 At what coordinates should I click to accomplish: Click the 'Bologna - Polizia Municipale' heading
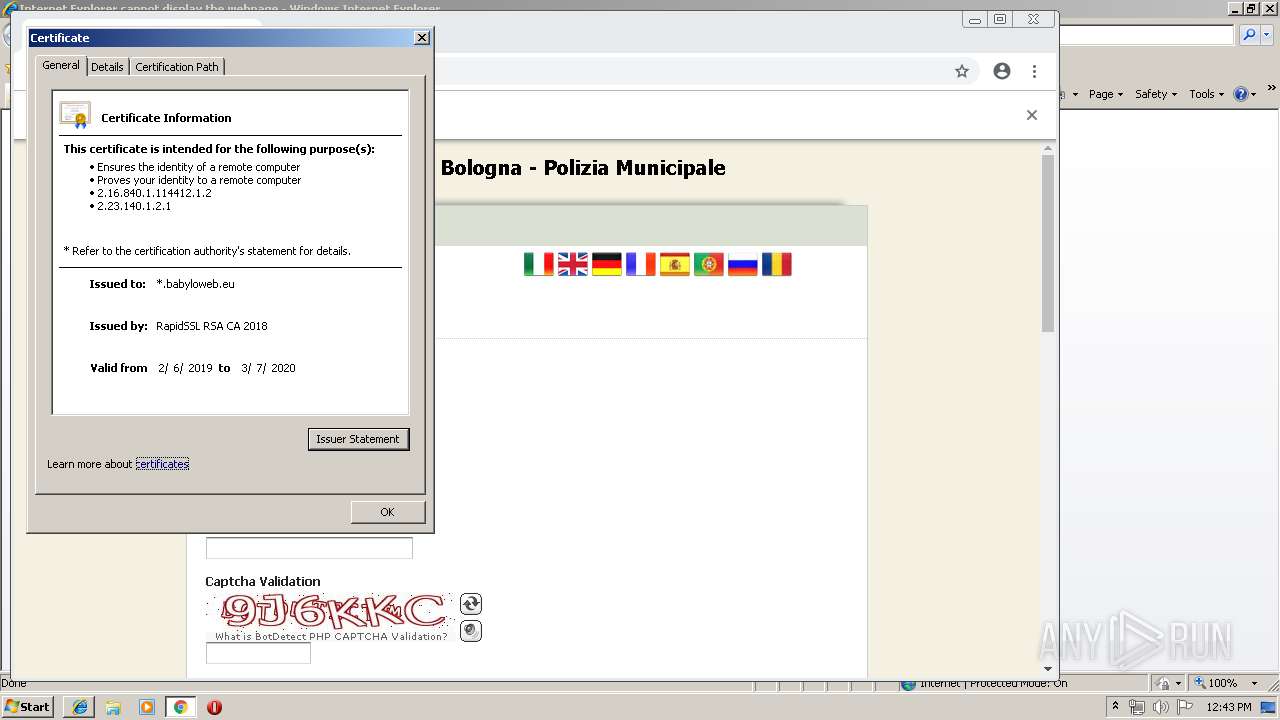(x=583, y=168)
